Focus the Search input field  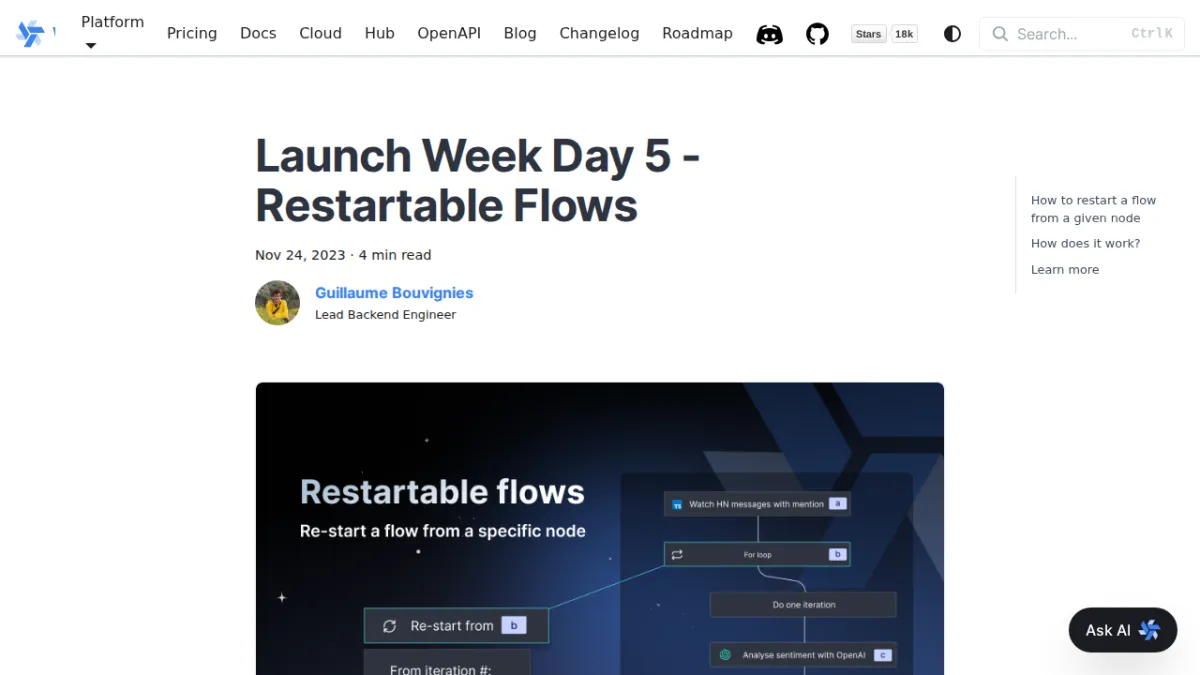pos(1082,34)
